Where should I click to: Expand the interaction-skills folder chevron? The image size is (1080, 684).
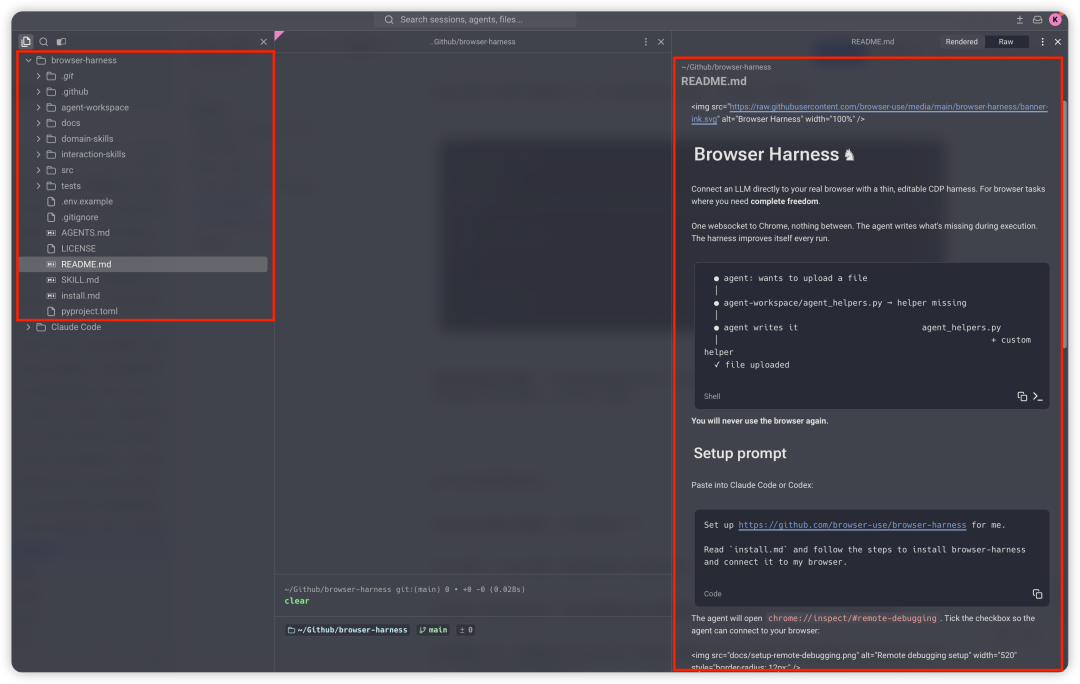coord(39,154)
